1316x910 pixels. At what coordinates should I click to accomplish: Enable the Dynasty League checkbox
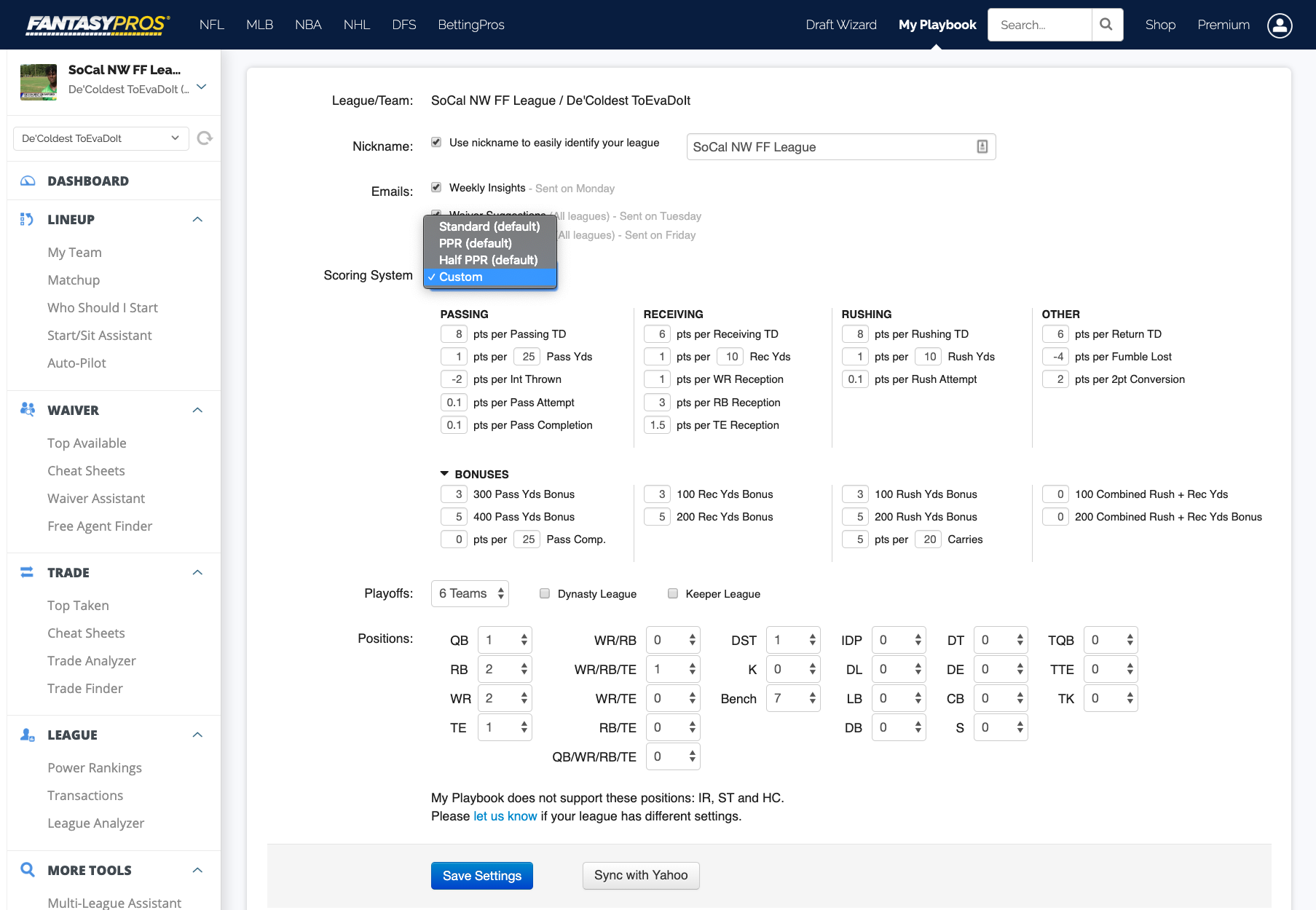pyautogui.click(x=545, y=593)
